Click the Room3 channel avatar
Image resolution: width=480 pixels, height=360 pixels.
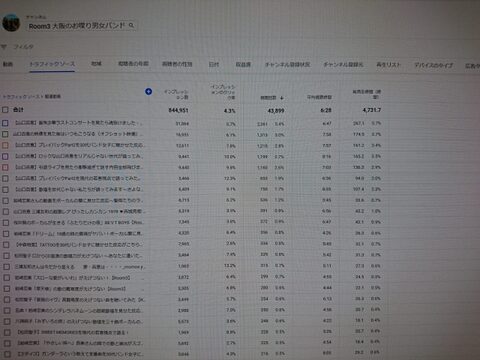point(11,23)
